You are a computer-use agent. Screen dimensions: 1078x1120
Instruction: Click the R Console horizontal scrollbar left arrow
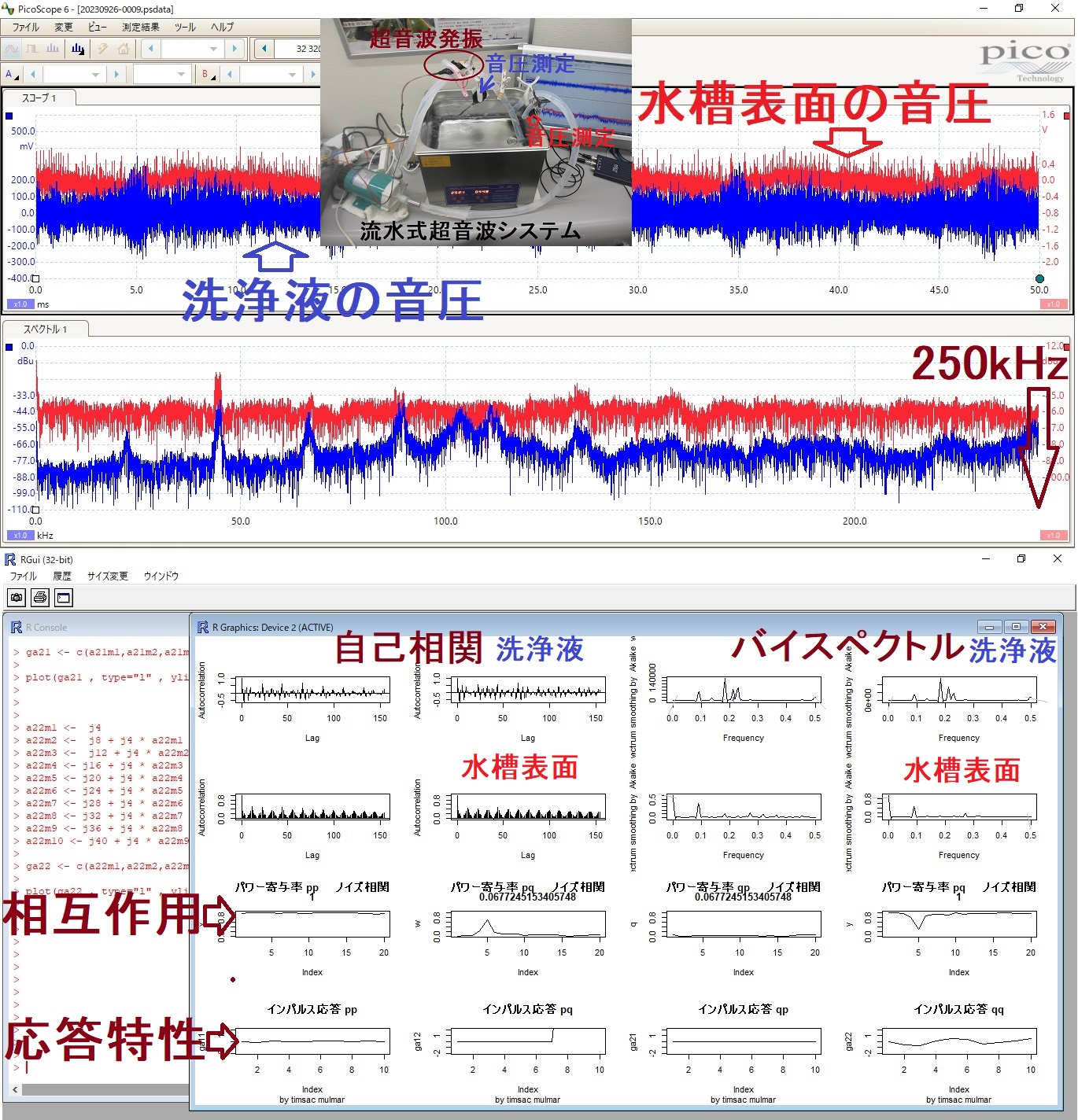[16, 1089]
